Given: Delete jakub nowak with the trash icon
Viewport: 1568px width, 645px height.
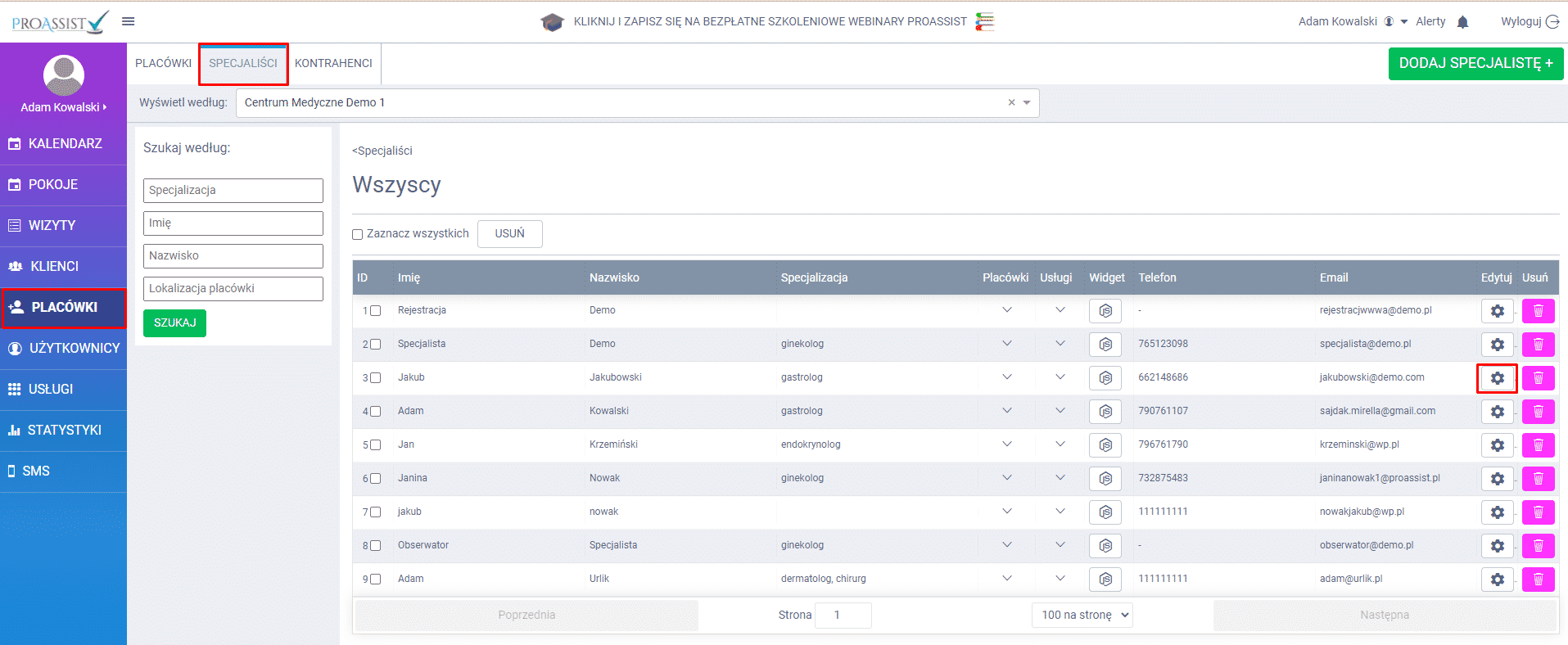Looking at the screenshot, I should tap(1539, 512).
